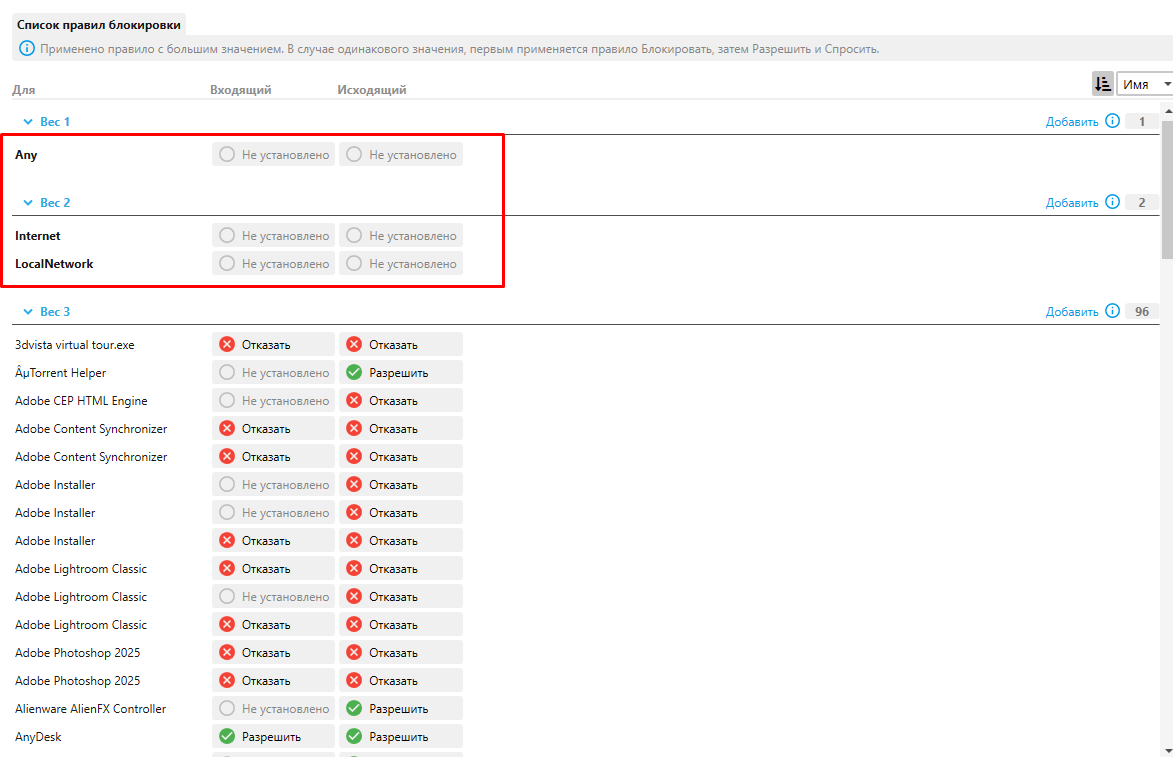Toggle incoming rule for LocalNetwork
Screen dimensions: 1173x757
tap(273, 264)
